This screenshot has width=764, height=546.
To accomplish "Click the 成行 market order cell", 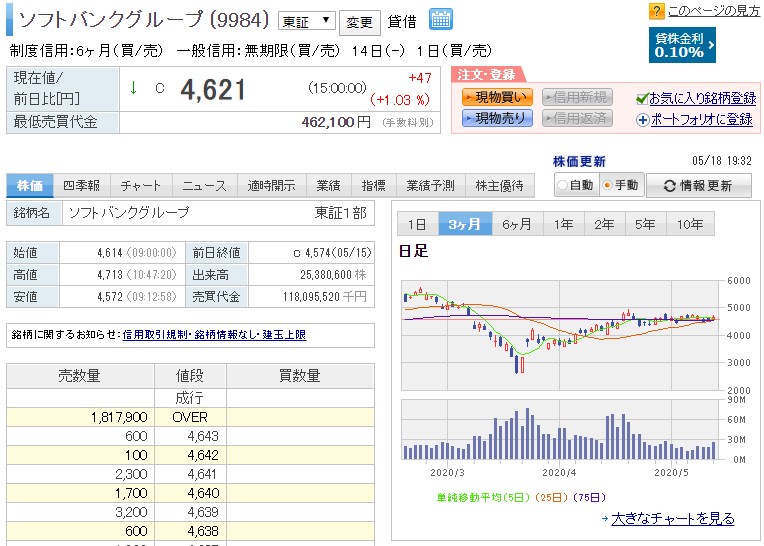I will tap(190, 398).
